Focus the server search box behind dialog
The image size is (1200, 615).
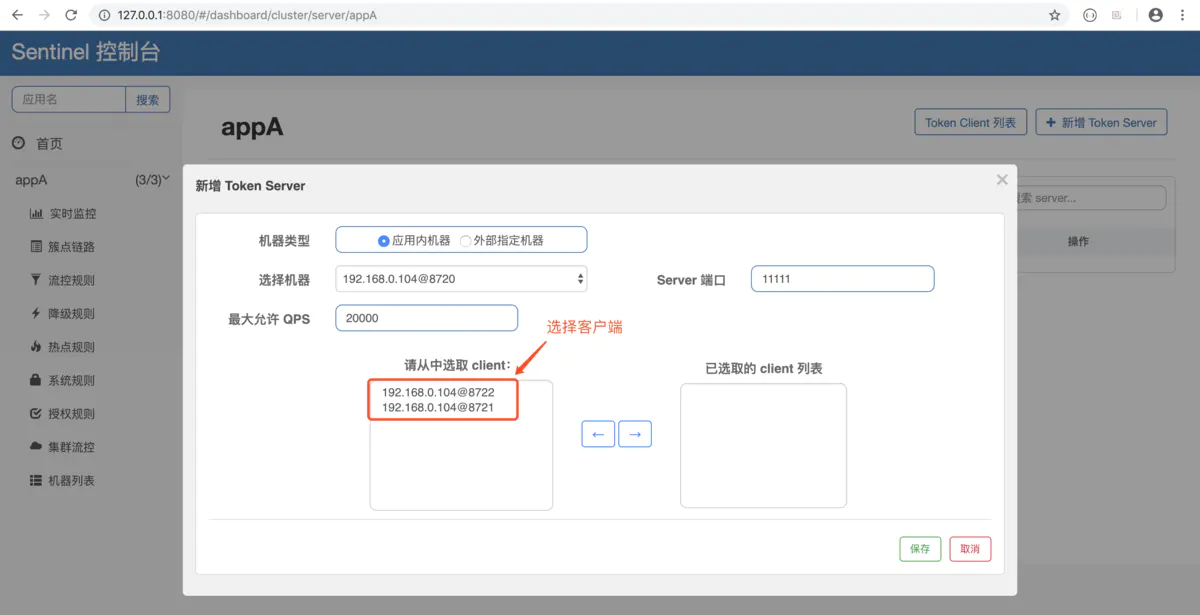click(x=1091, y=198)
